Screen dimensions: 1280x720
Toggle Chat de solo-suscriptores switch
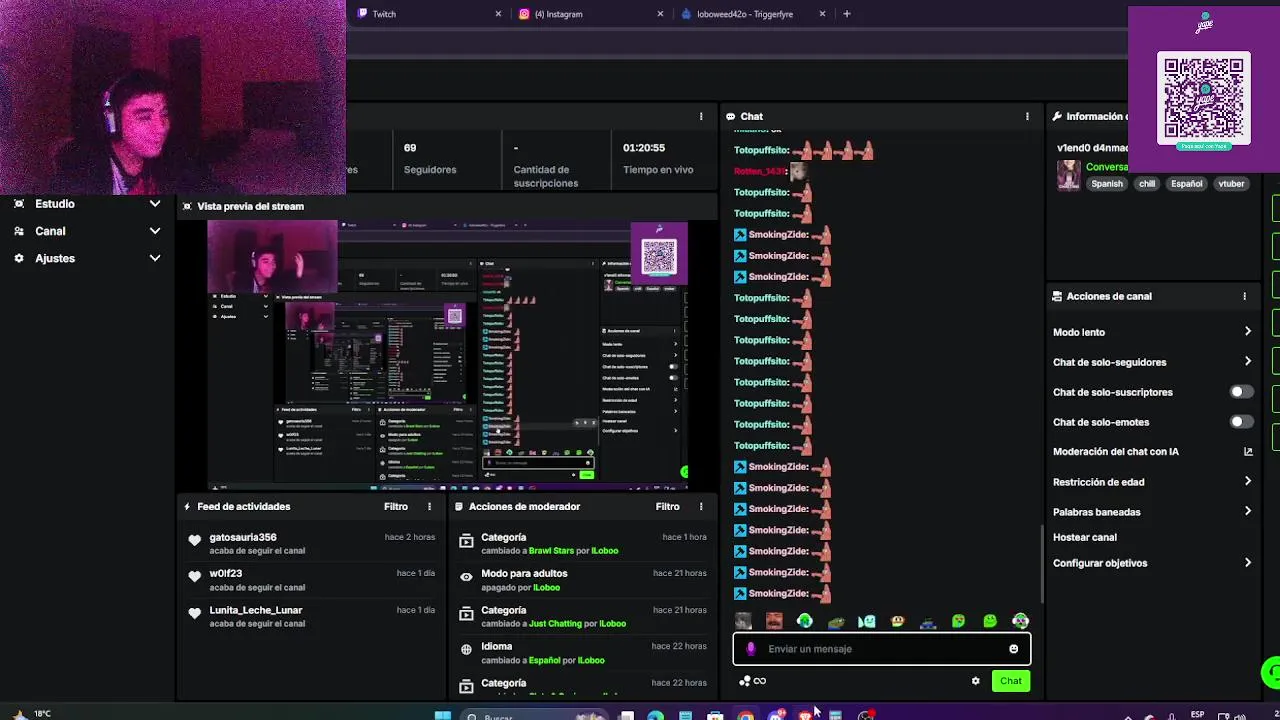1240,392
